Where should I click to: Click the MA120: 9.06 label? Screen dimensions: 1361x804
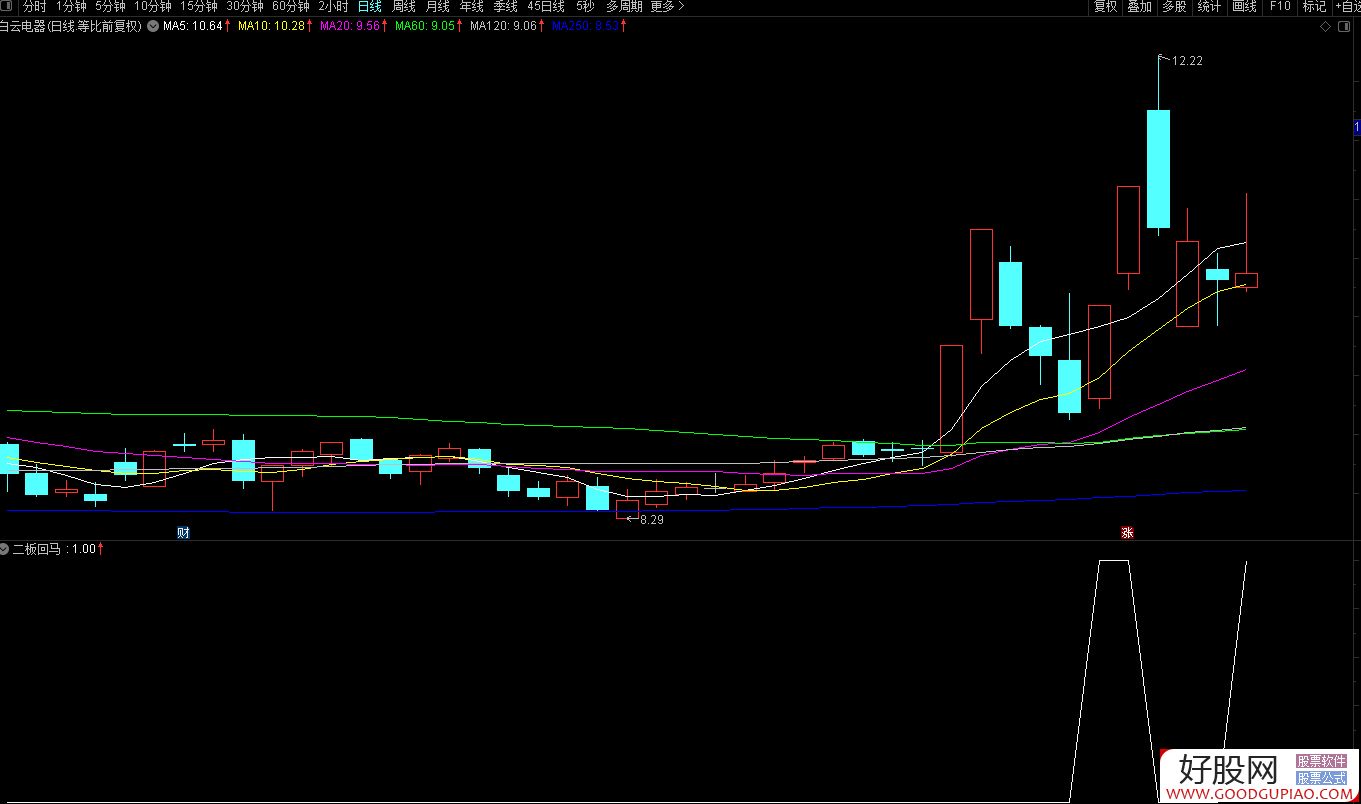504,26
